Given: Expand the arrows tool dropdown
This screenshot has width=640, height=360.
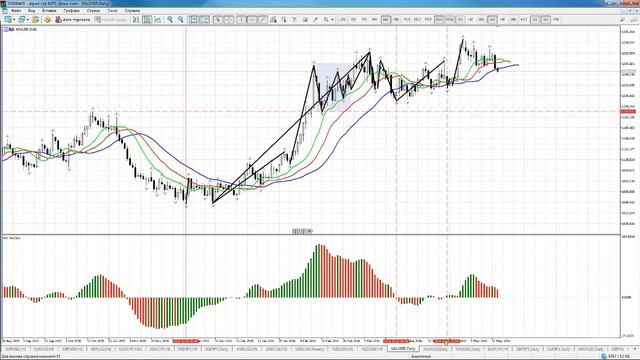Looking at the screenshot, I should coord(332,20).
